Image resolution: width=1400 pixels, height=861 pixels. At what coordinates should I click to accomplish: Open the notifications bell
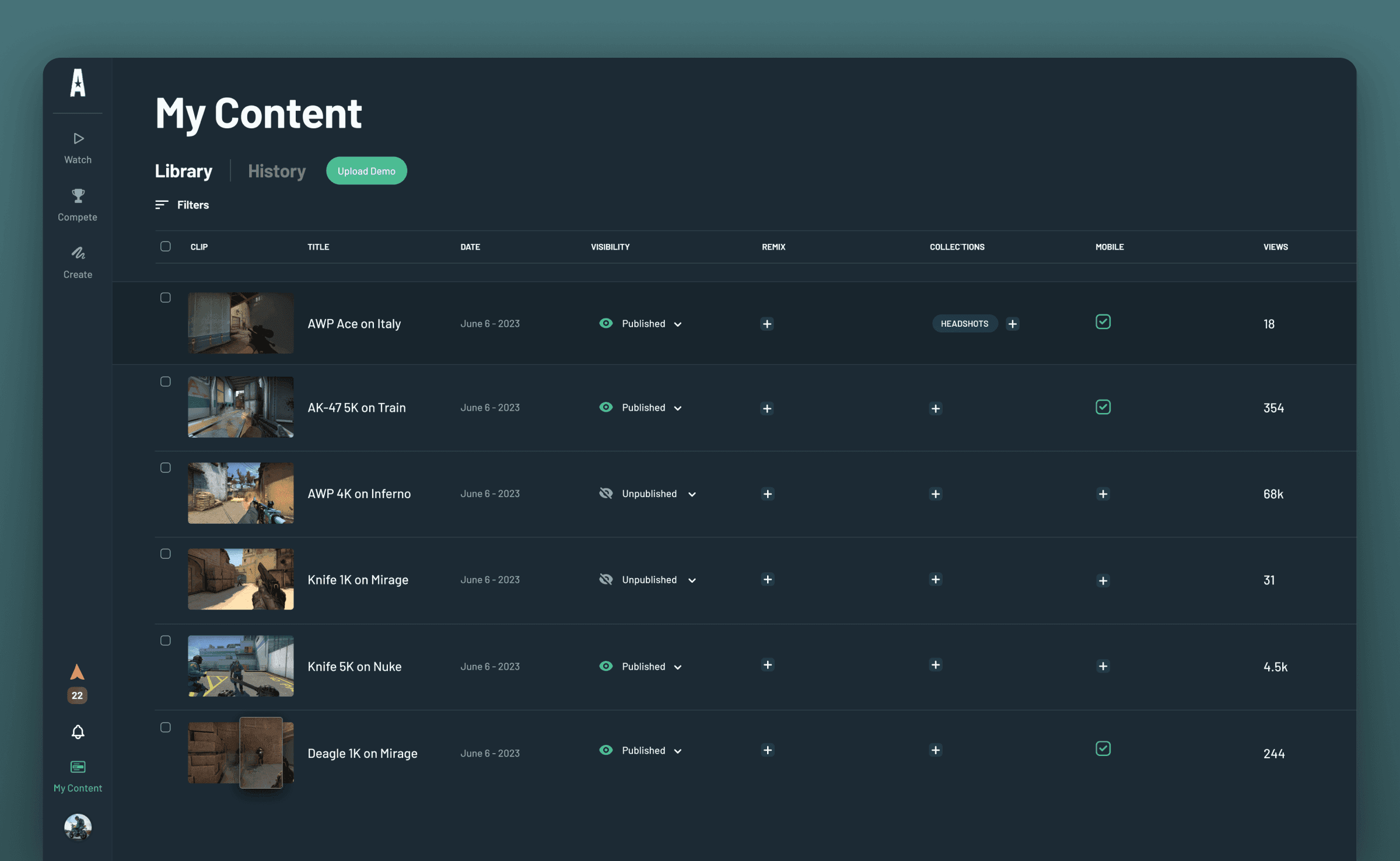(78, 731)
